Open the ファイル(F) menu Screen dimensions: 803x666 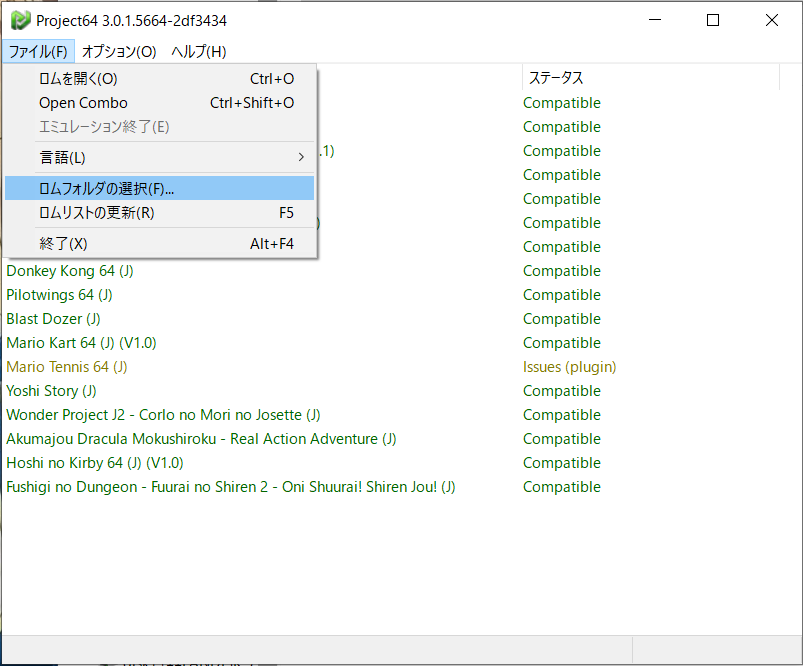click(38, 51)
